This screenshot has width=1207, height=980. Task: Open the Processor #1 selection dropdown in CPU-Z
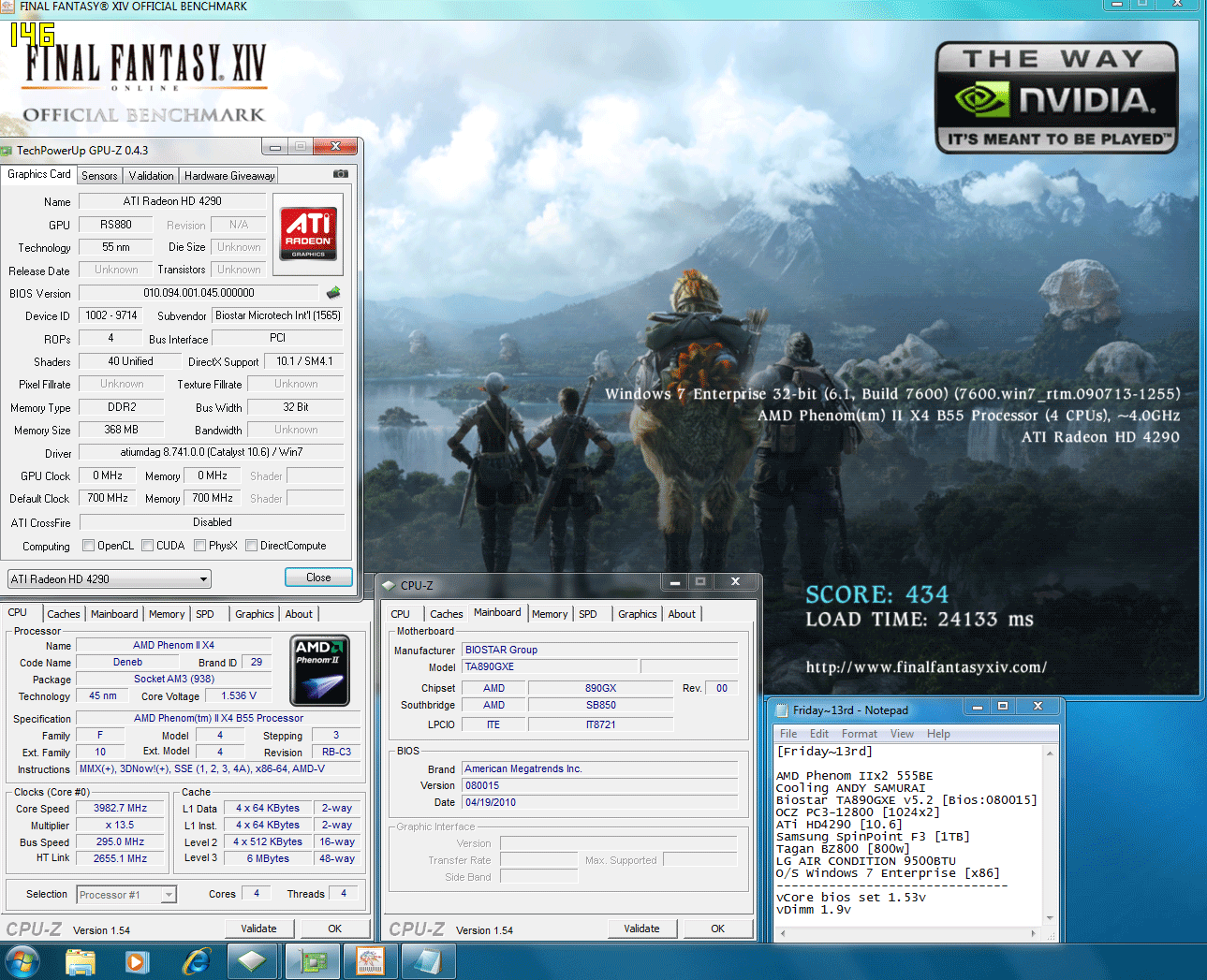click(126, 895)
